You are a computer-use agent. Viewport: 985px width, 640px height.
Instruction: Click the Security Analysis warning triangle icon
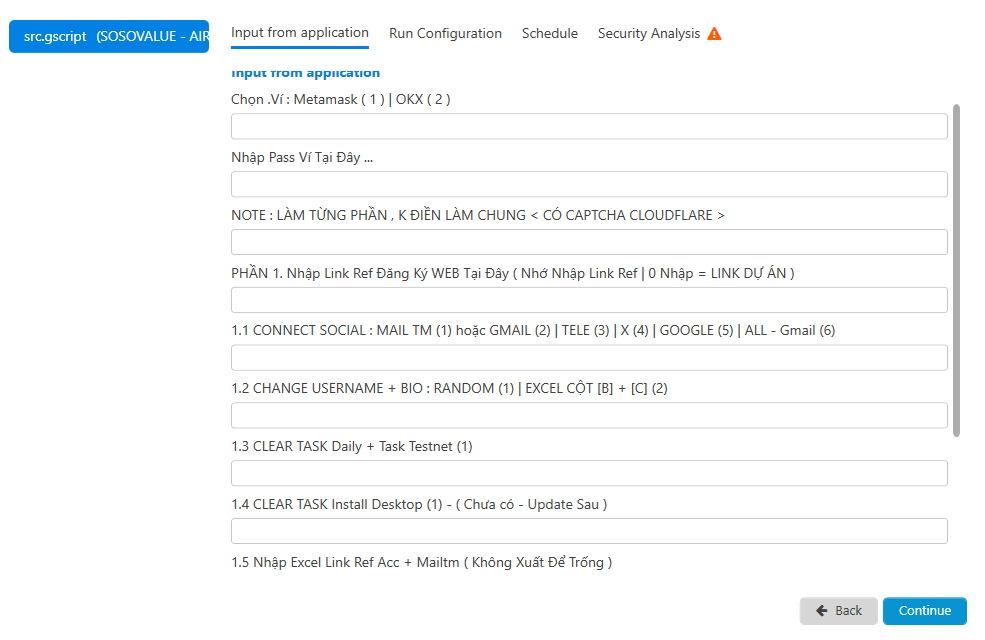tap(714, 33)
